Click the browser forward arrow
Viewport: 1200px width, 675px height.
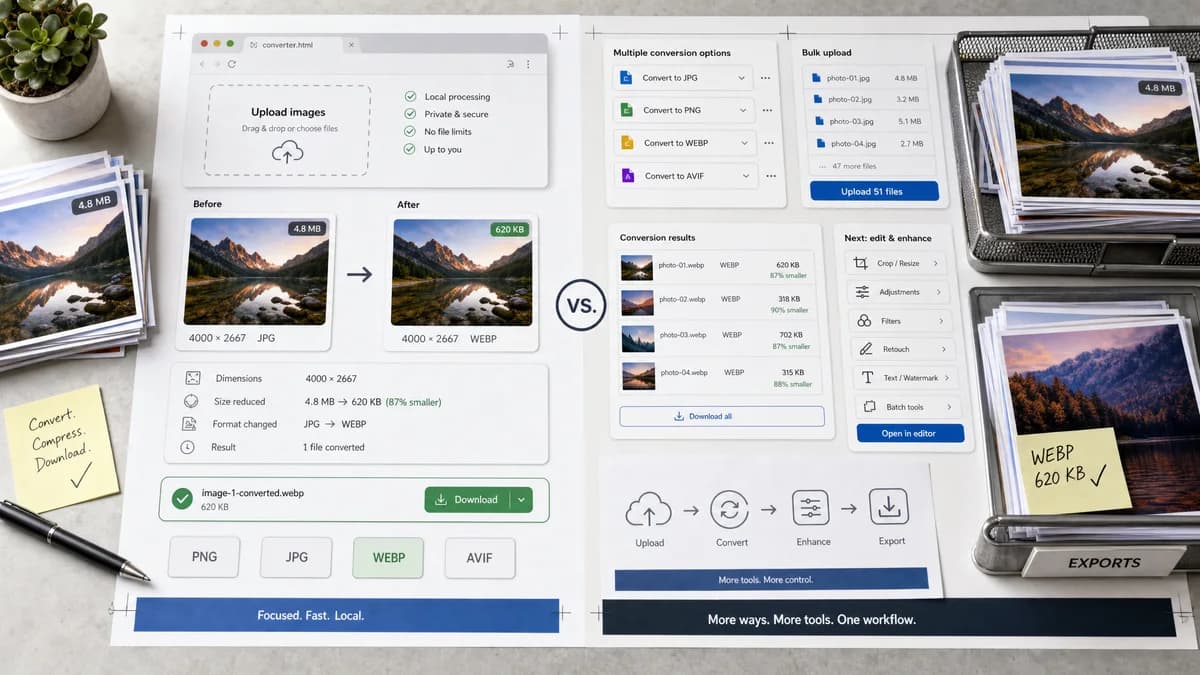(217, 64)
